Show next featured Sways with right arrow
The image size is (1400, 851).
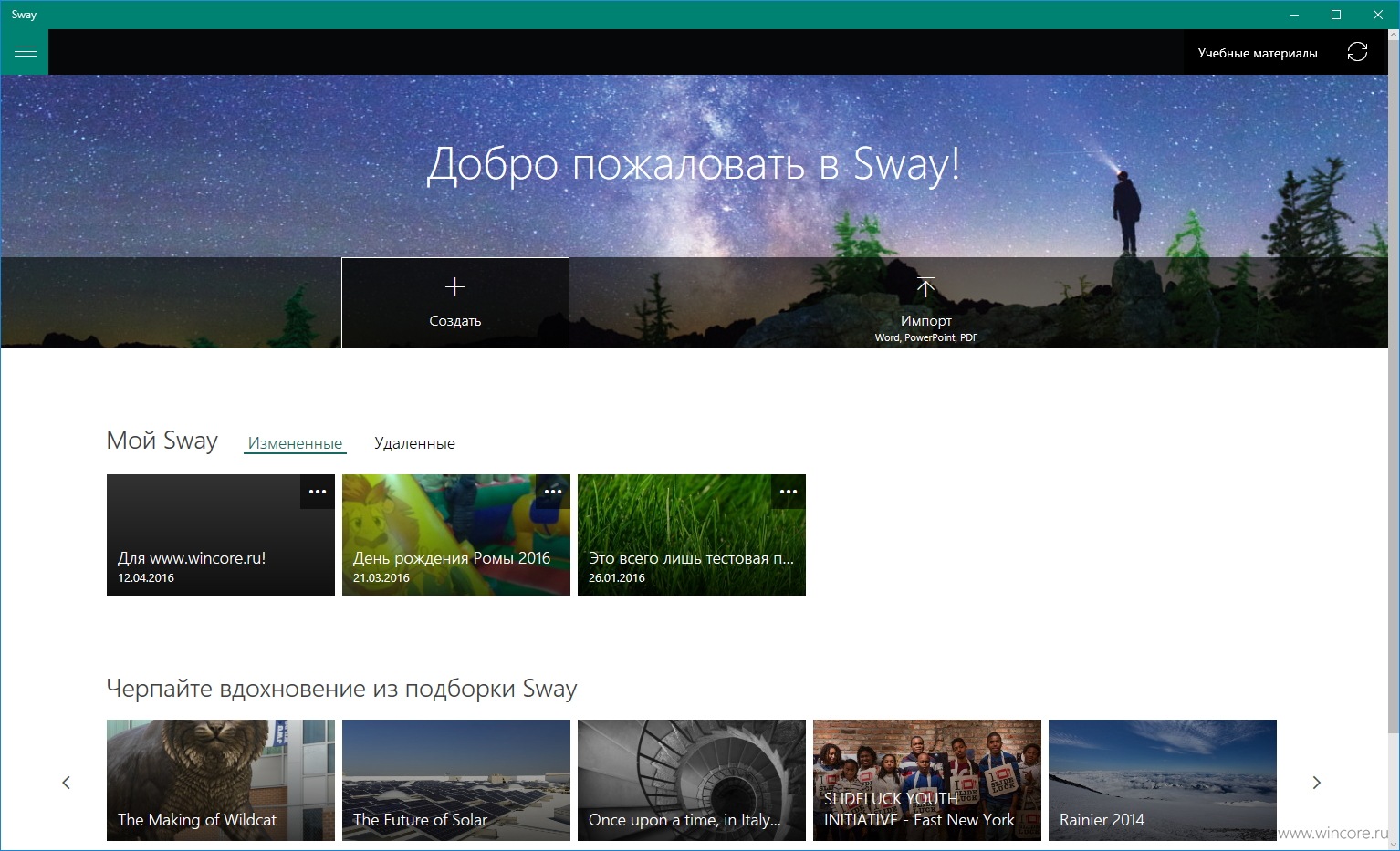tap(1316, 783)
